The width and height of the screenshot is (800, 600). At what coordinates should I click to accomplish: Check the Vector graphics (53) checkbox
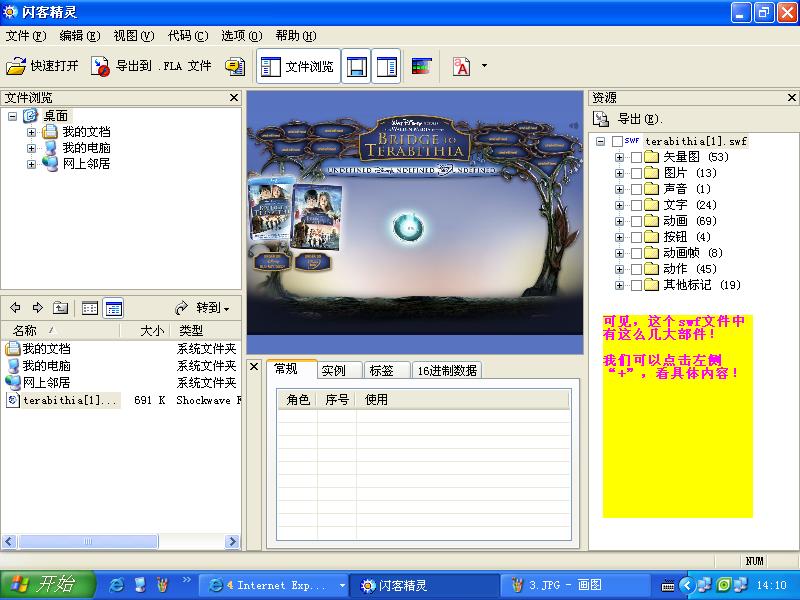pyautogui.click(x=636, y=157)
